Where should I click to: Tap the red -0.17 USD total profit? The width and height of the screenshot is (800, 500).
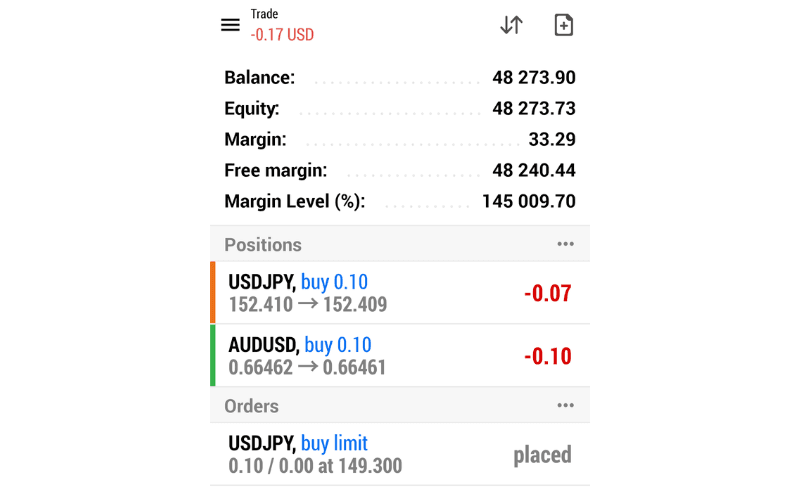coord(282,35)
